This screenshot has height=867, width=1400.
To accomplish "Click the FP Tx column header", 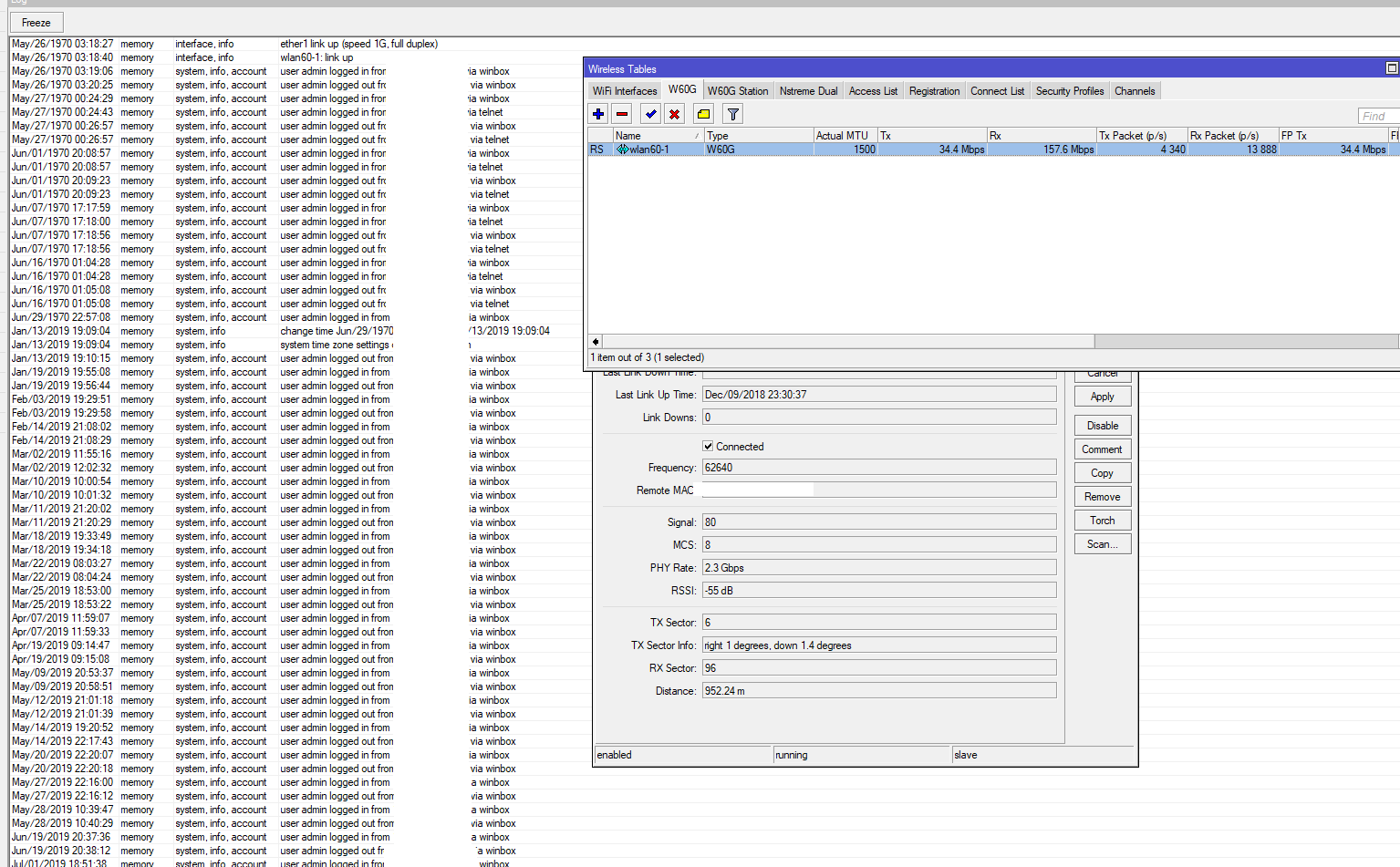I will pyautogui.click(x=1333, y=136).
